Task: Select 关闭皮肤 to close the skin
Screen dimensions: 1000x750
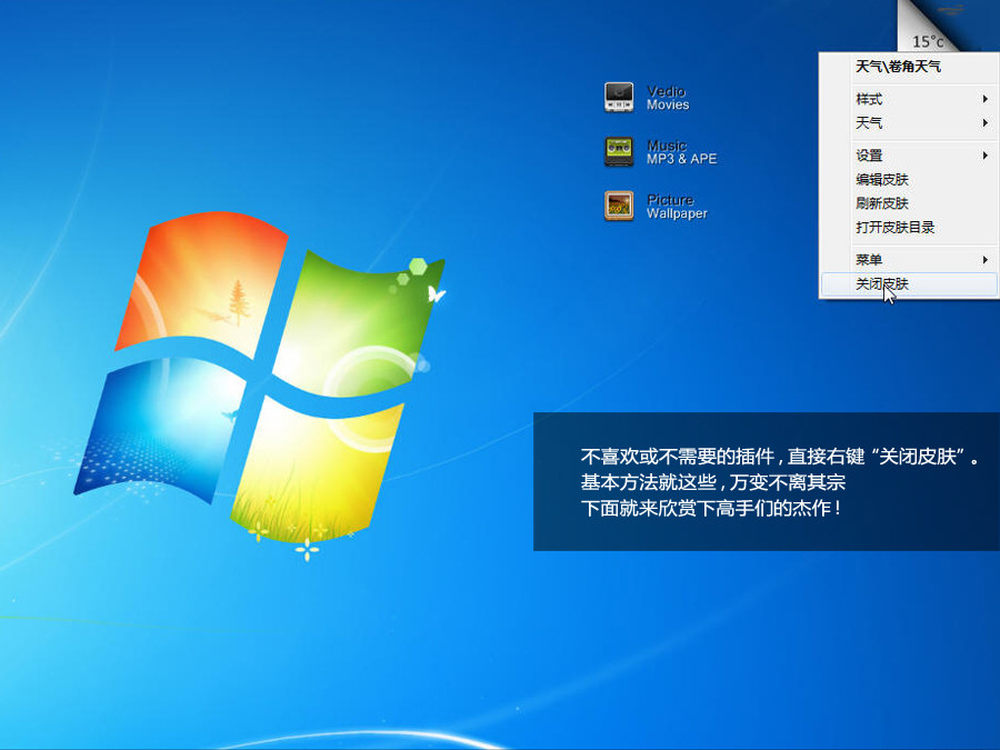Action: tap(882, 284)
